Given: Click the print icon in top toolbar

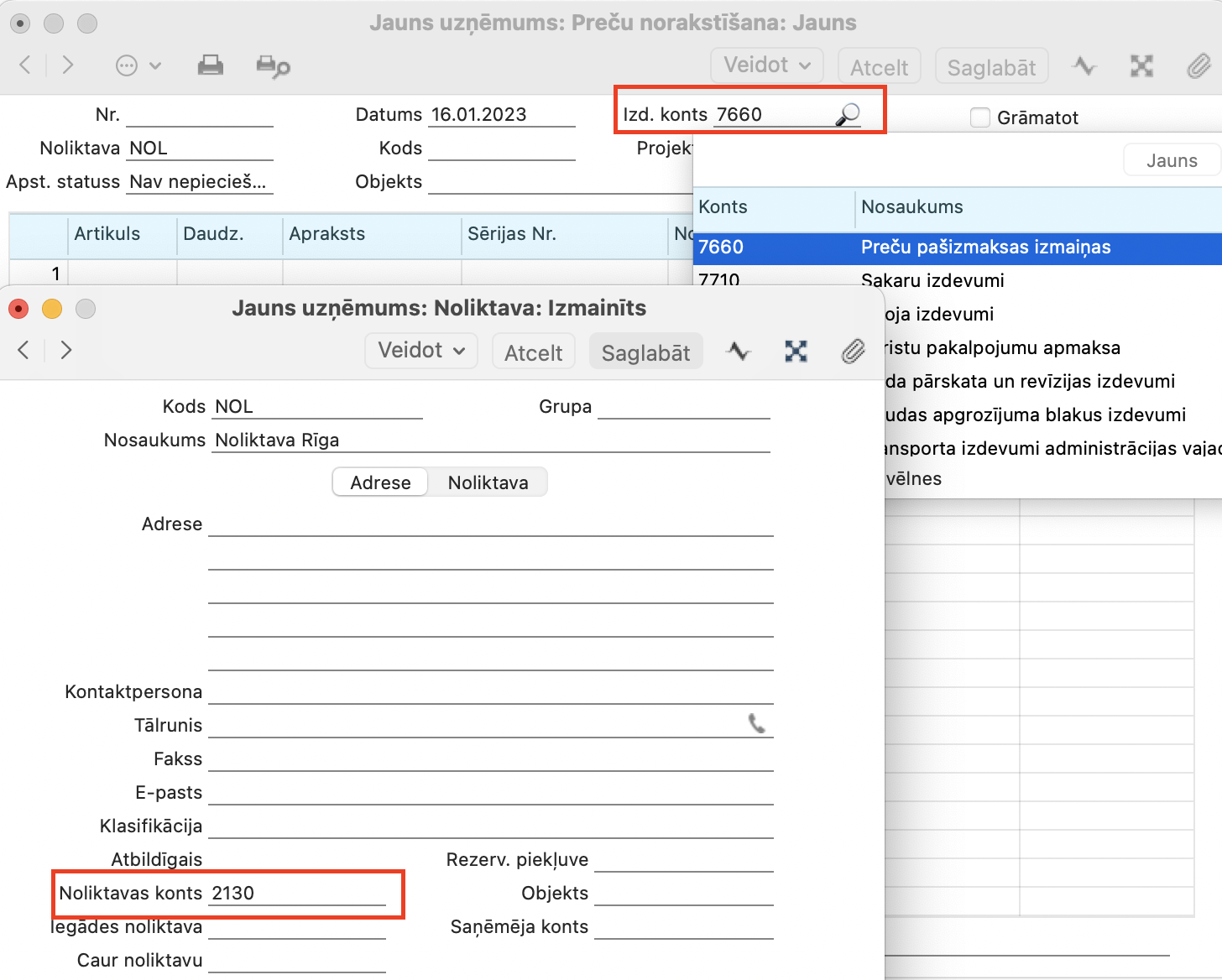Looking at the screenshot, I should coord(210,65).
